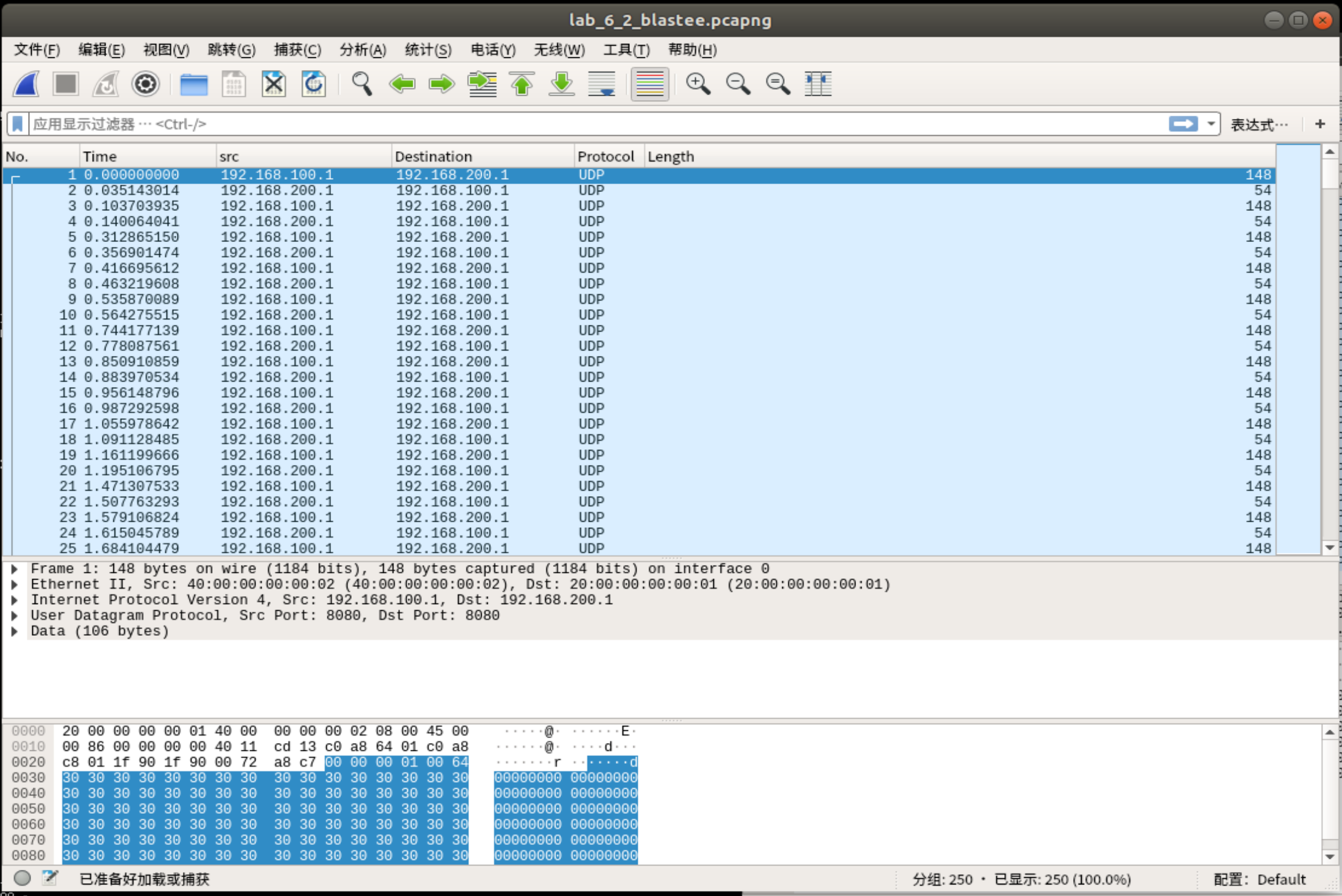The image size is (1342, 896).
Task: Click the hex pane scroll down arrow
Action: (1330, 856)
